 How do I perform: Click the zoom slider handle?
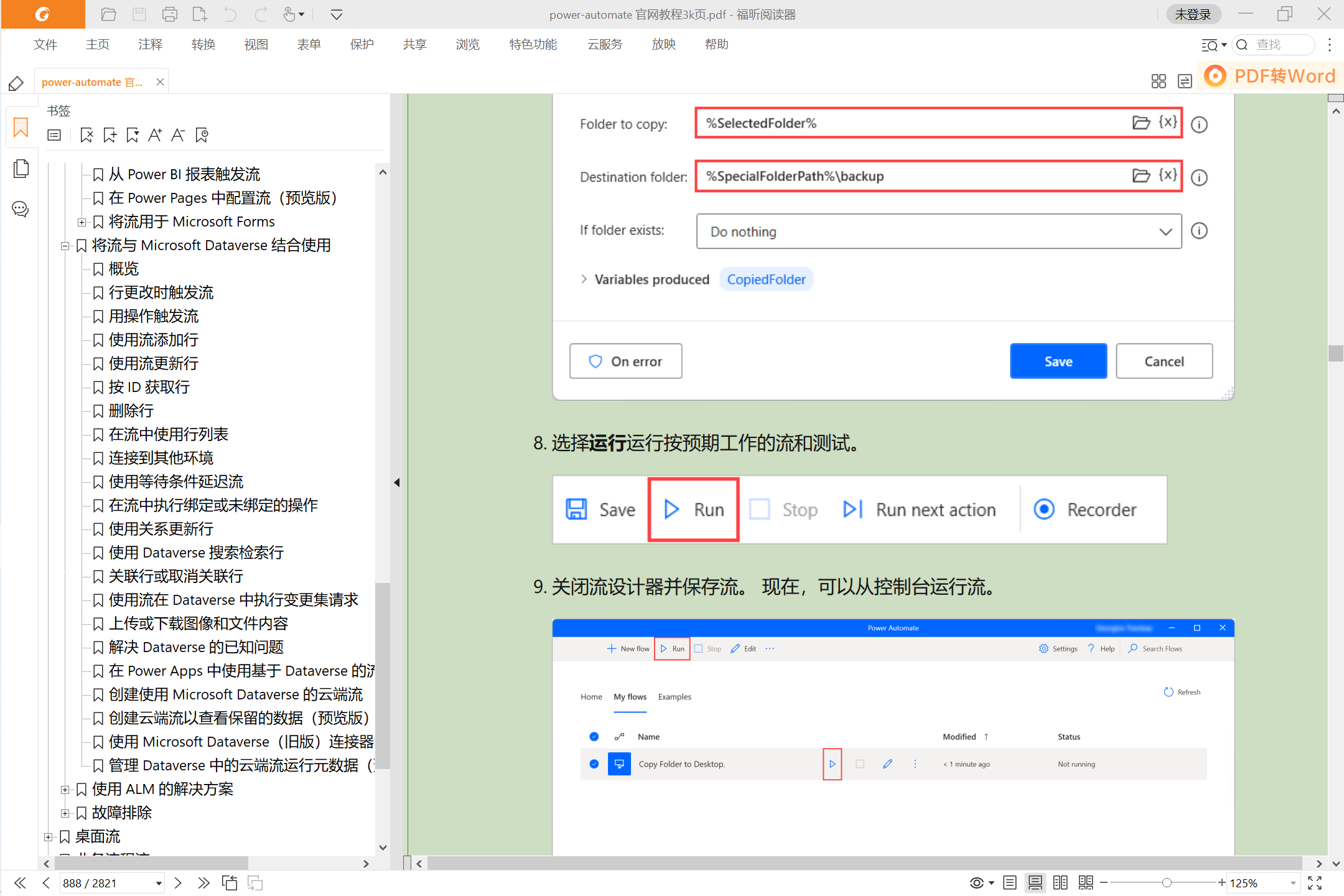click(1167, 883)
